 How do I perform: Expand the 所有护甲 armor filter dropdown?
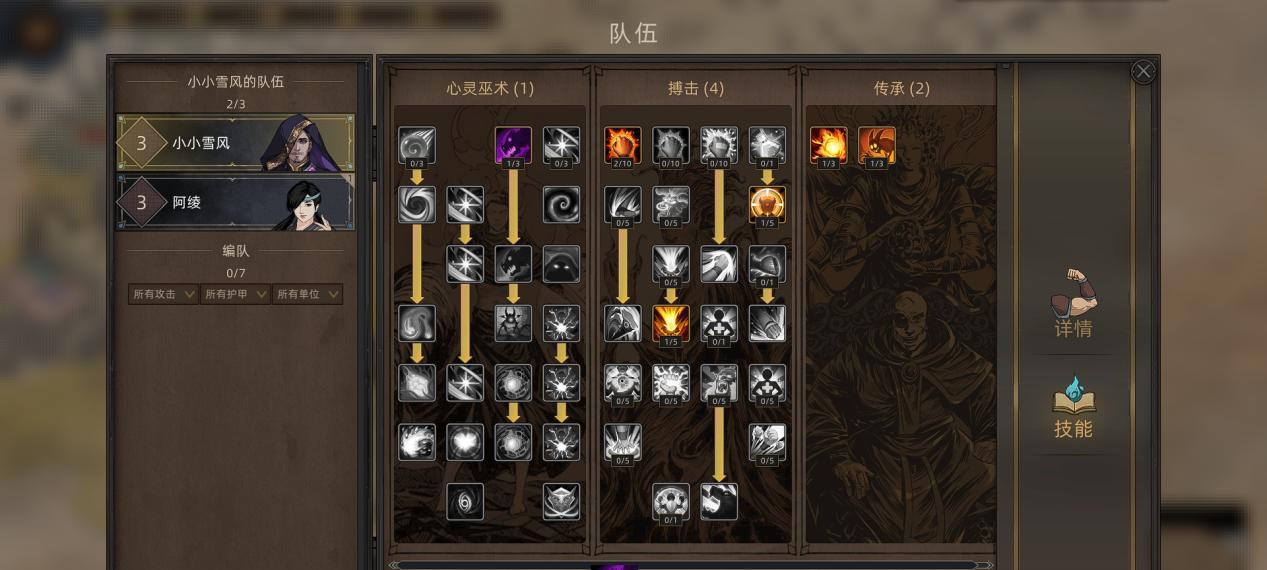click(x=235, y=294)
